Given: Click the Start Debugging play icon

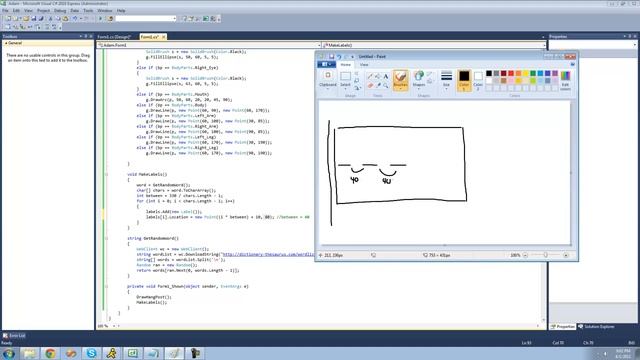Looking at the screenshot, I should coord(100,18).
